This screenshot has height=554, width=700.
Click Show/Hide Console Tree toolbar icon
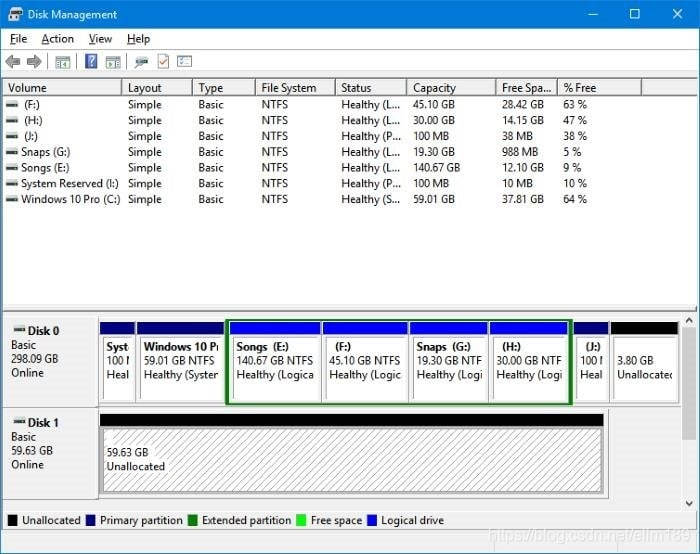click(x=62, y=62)
